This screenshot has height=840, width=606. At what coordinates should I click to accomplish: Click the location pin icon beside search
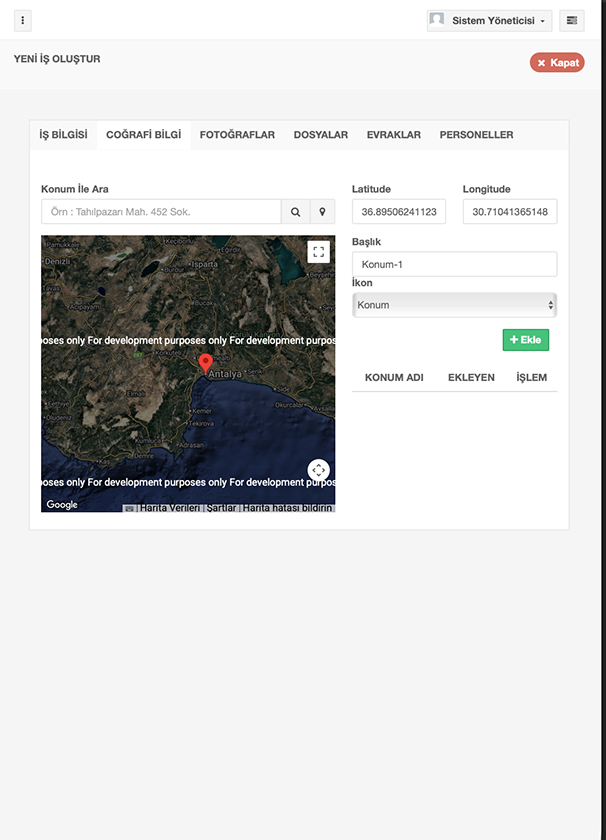click(x=322, y=212)
